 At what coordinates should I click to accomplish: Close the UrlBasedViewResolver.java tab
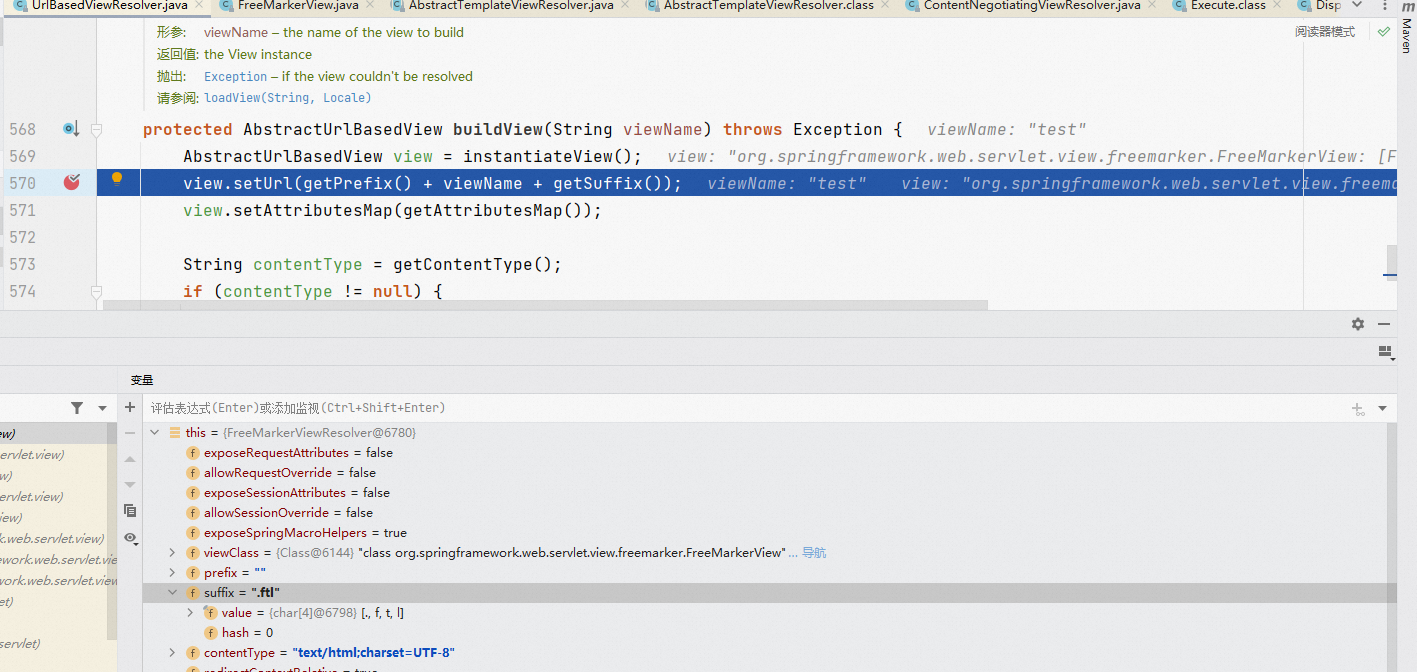[197, 6]
